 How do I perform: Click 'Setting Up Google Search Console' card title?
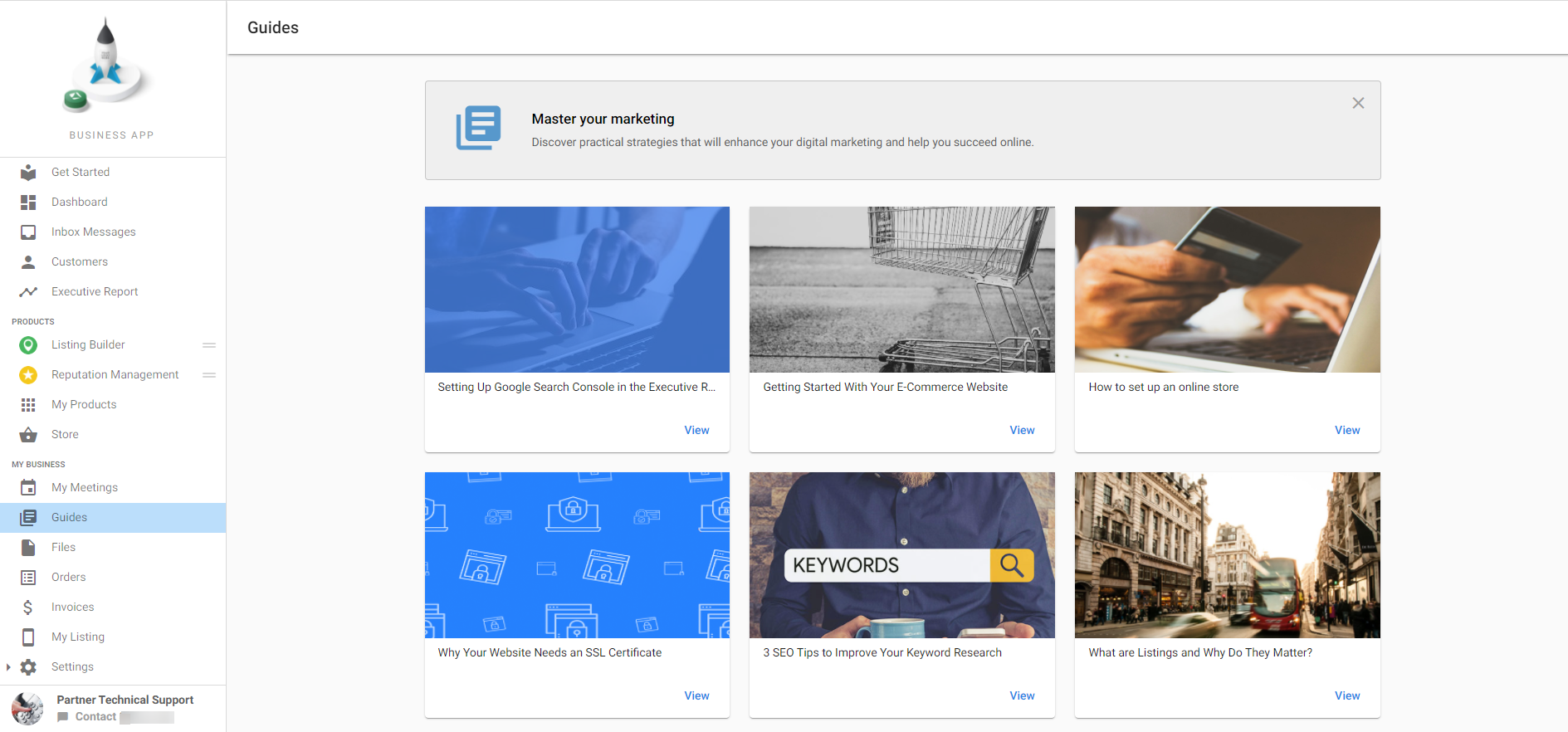[x=576, y=387]
